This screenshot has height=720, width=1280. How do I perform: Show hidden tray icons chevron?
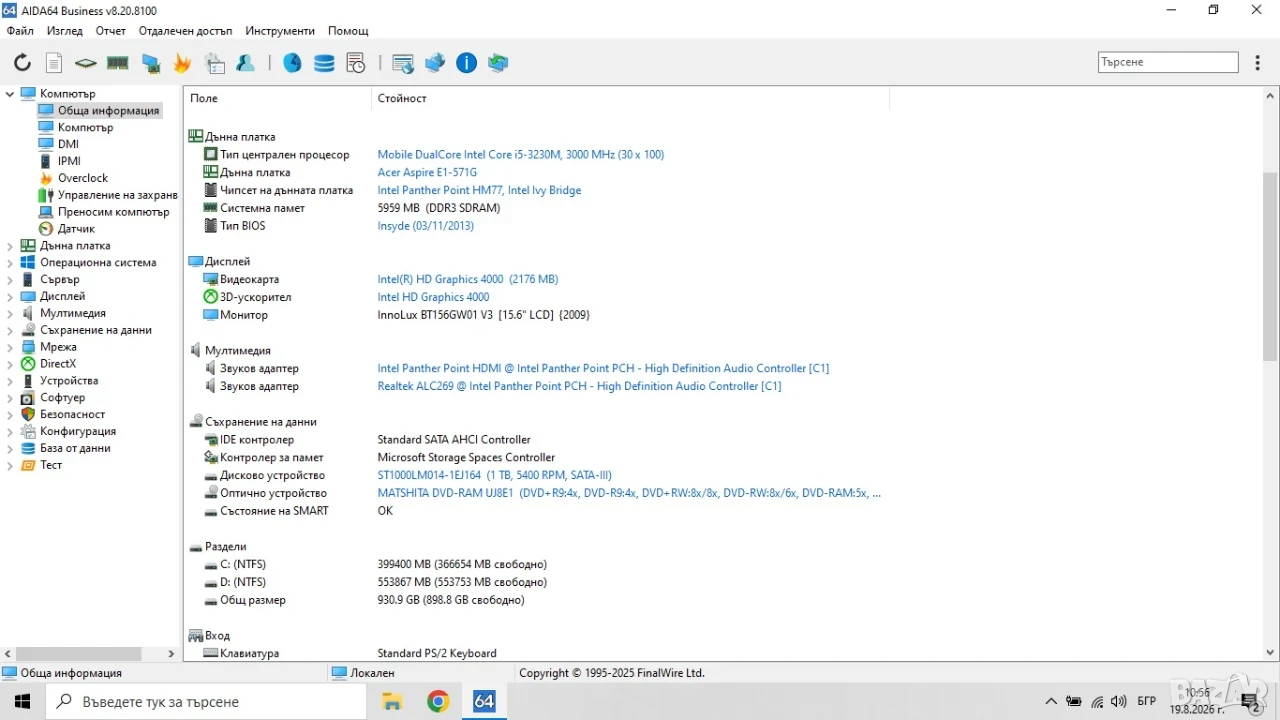1051,701
